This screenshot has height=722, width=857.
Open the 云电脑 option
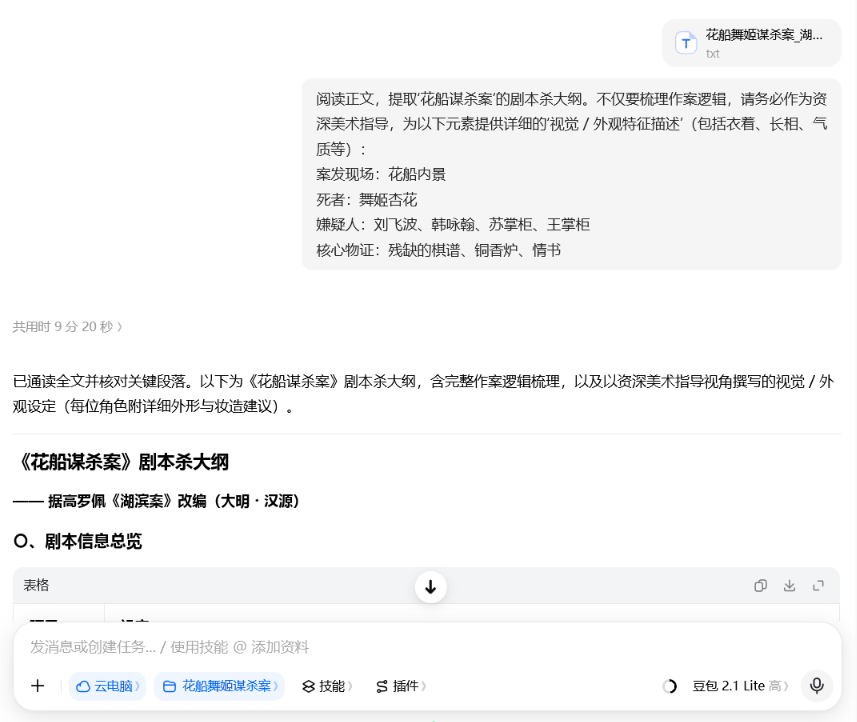(108, 686)
